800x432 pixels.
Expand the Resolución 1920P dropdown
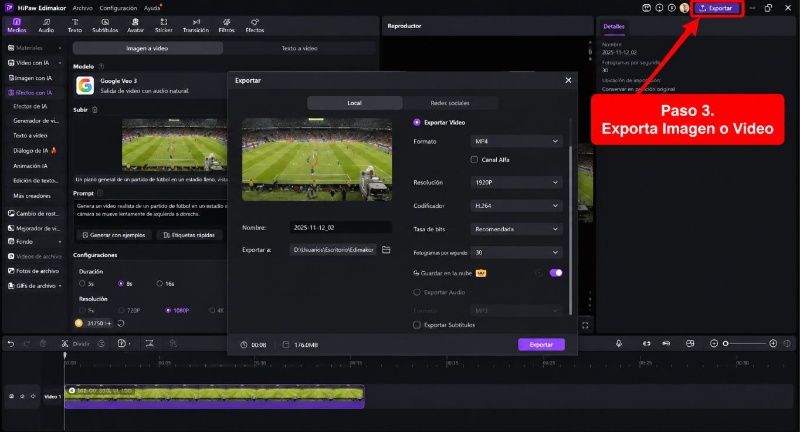pos(516,182)
